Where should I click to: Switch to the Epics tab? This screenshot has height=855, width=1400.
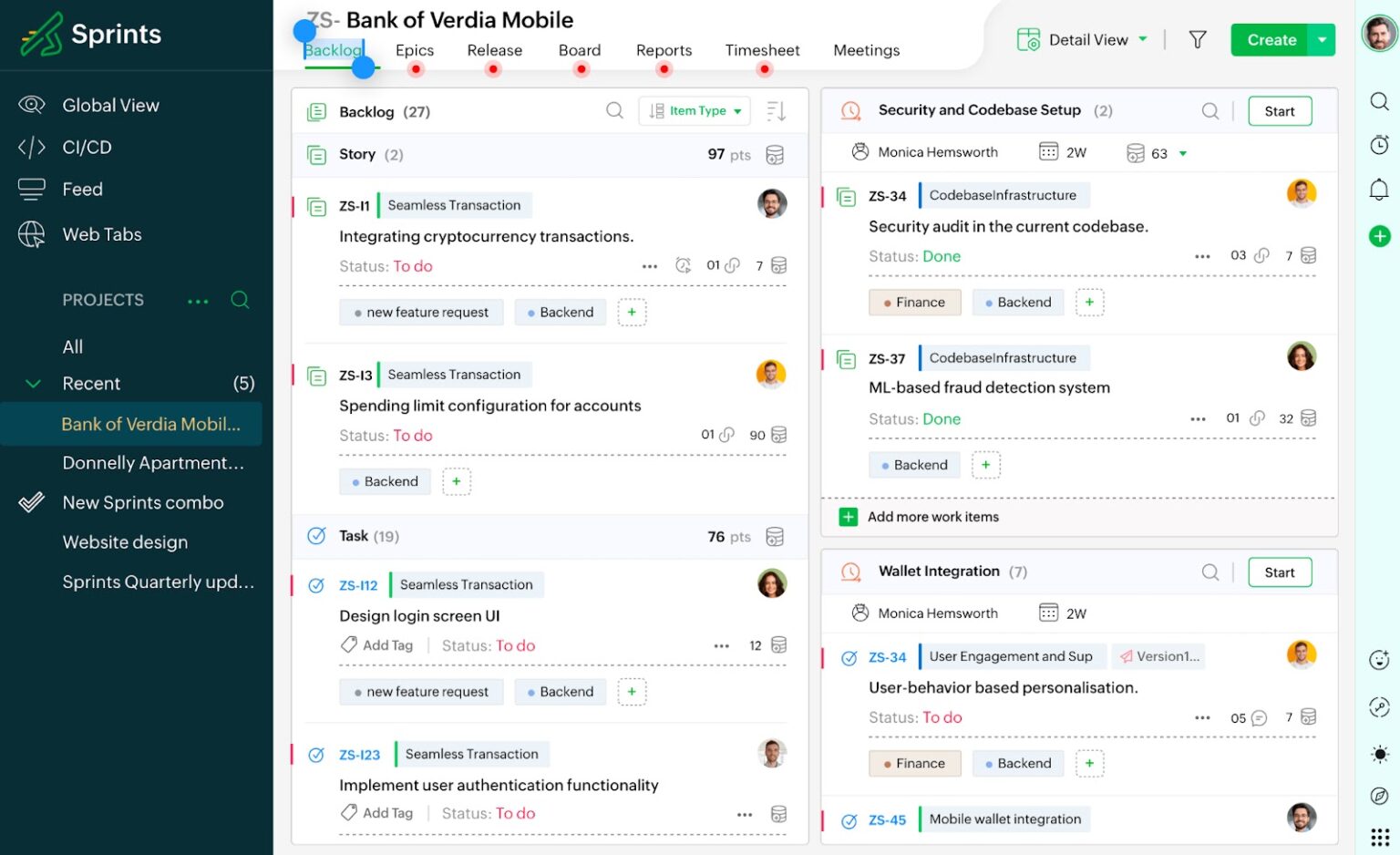(x=415, y=50)
